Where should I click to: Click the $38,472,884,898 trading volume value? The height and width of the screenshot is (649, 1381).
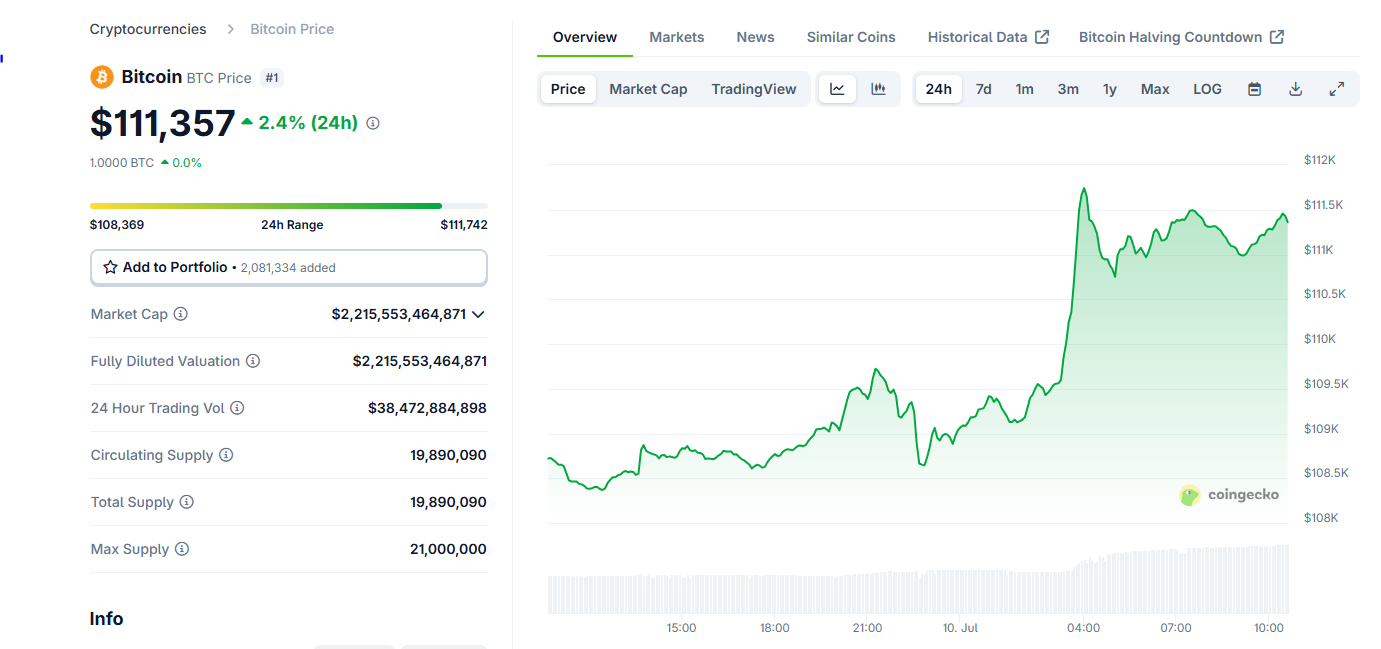tap(427, 408)
